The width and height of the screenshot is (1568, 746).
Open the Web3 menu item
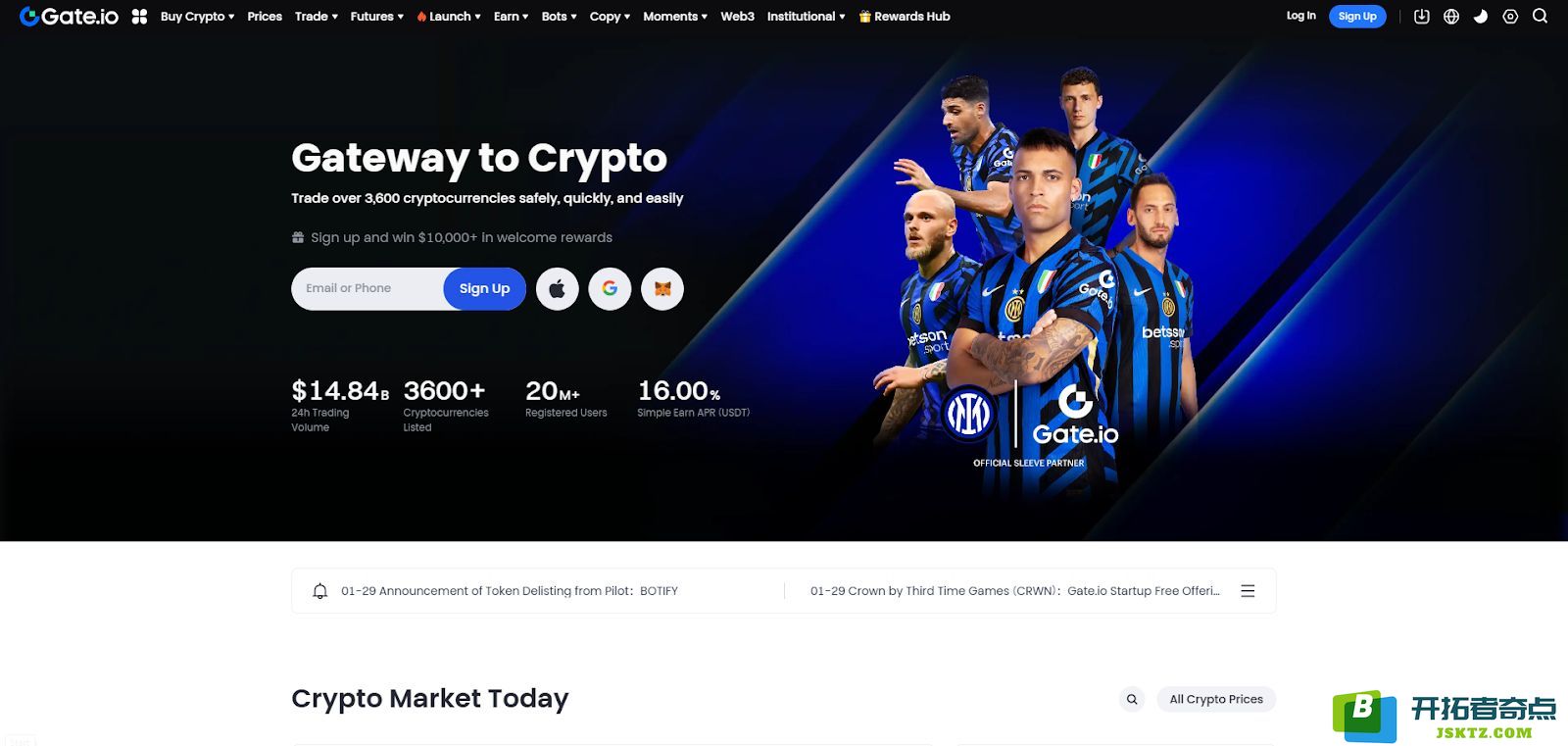click(737, 17)
